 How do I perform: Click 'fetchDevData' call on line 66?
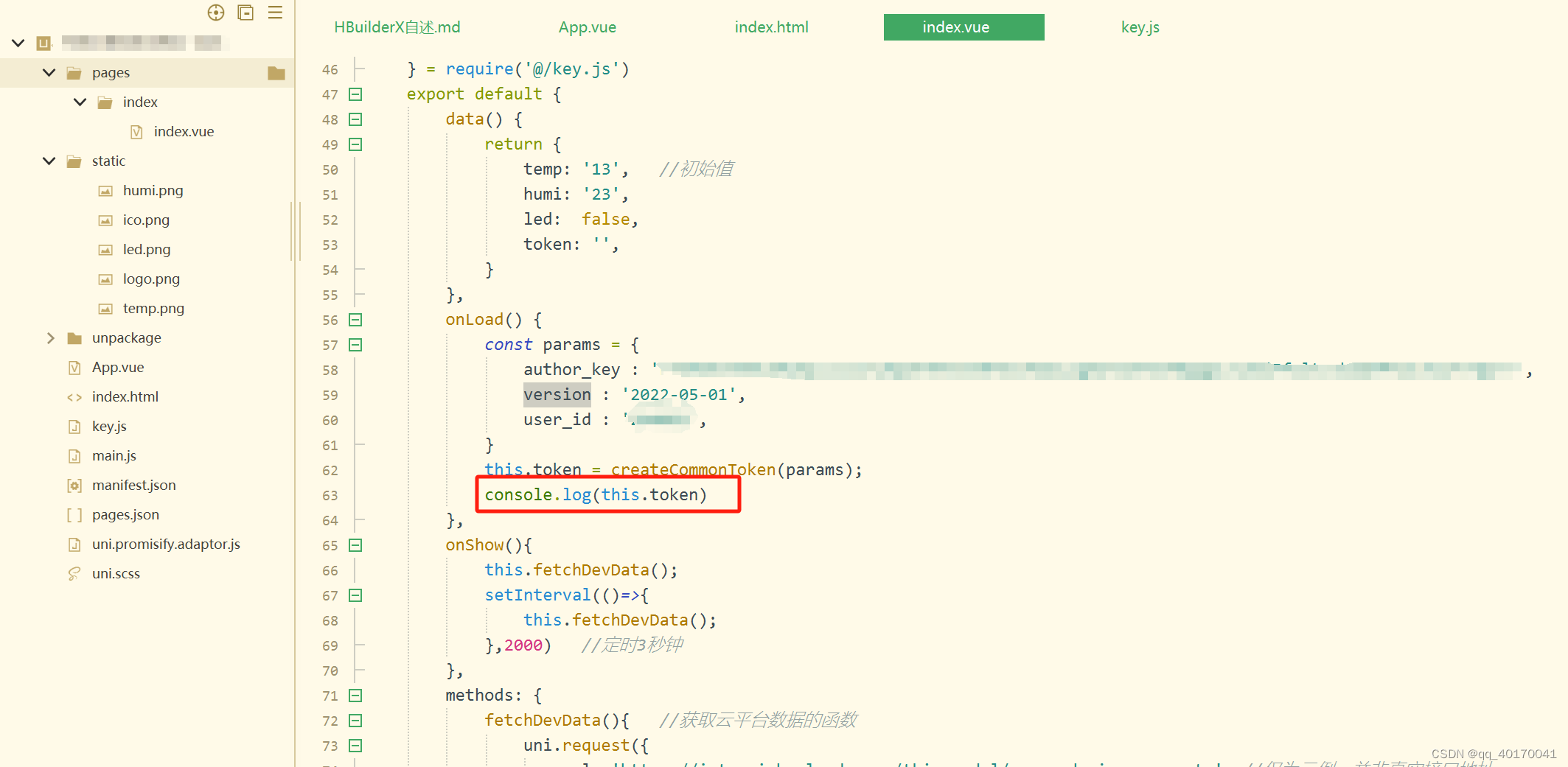point(591,570)
